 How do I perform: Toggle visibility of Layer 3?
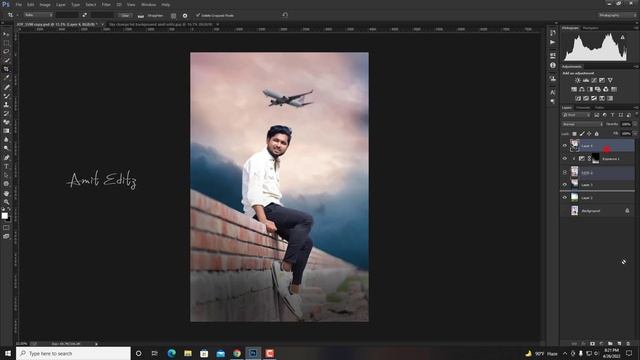565,184
